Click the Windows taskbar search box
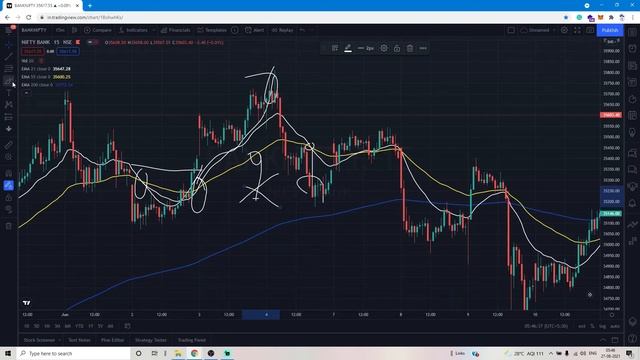 click(x=73, y=353)
